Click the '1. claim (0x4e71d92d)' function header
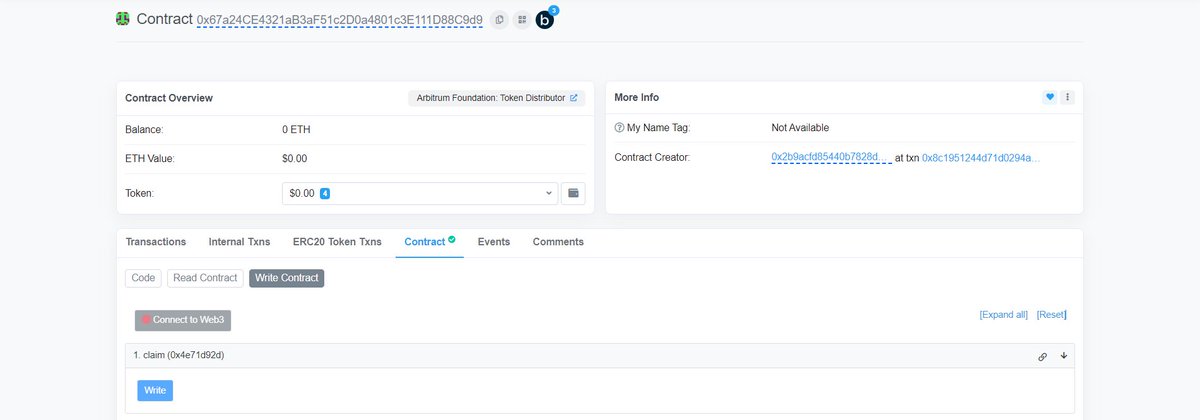This screenshot has width=1200, height=420. pos(600,355)
